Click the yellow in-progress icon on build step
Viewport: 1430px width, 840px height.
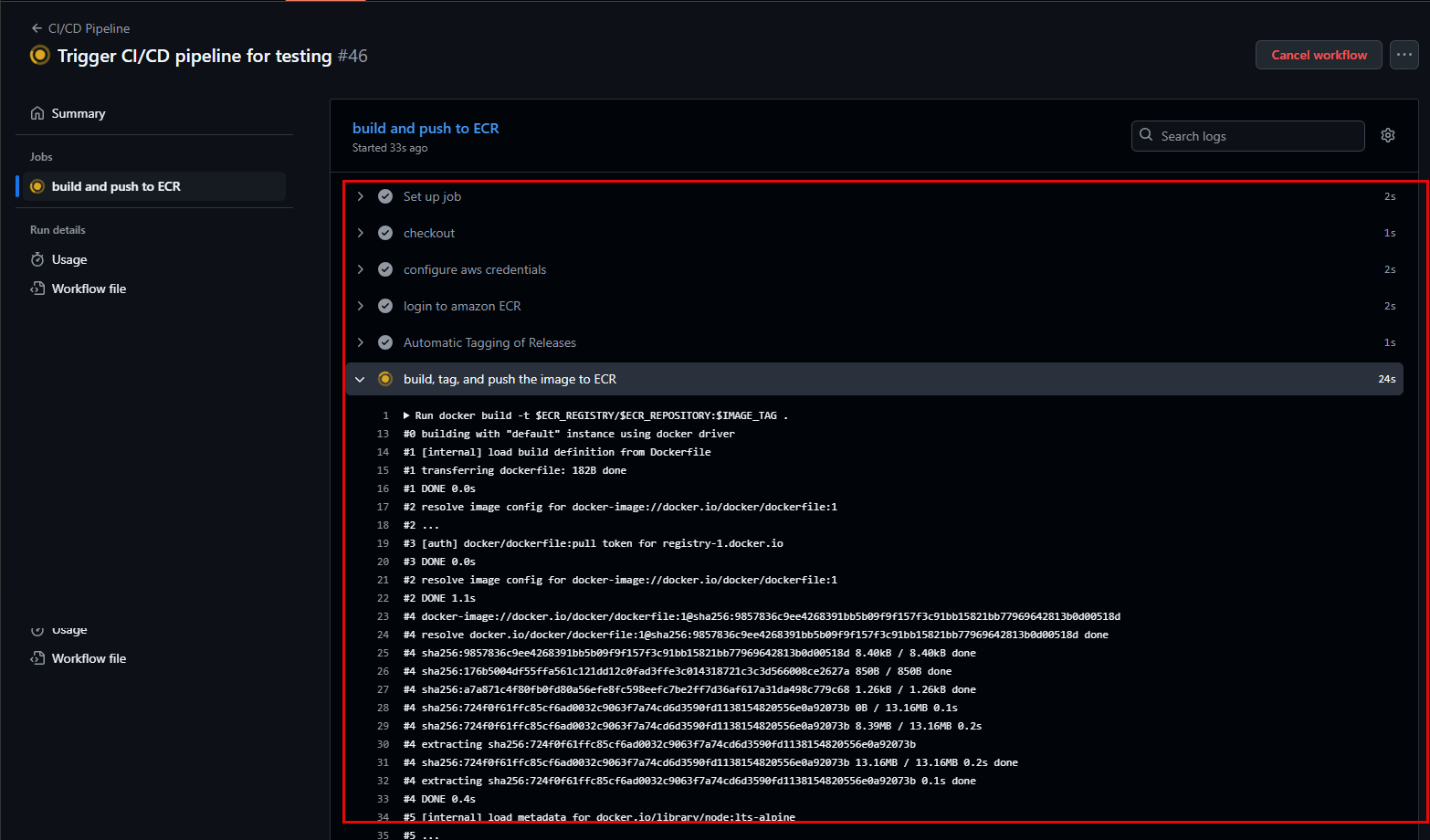[384, 378]
